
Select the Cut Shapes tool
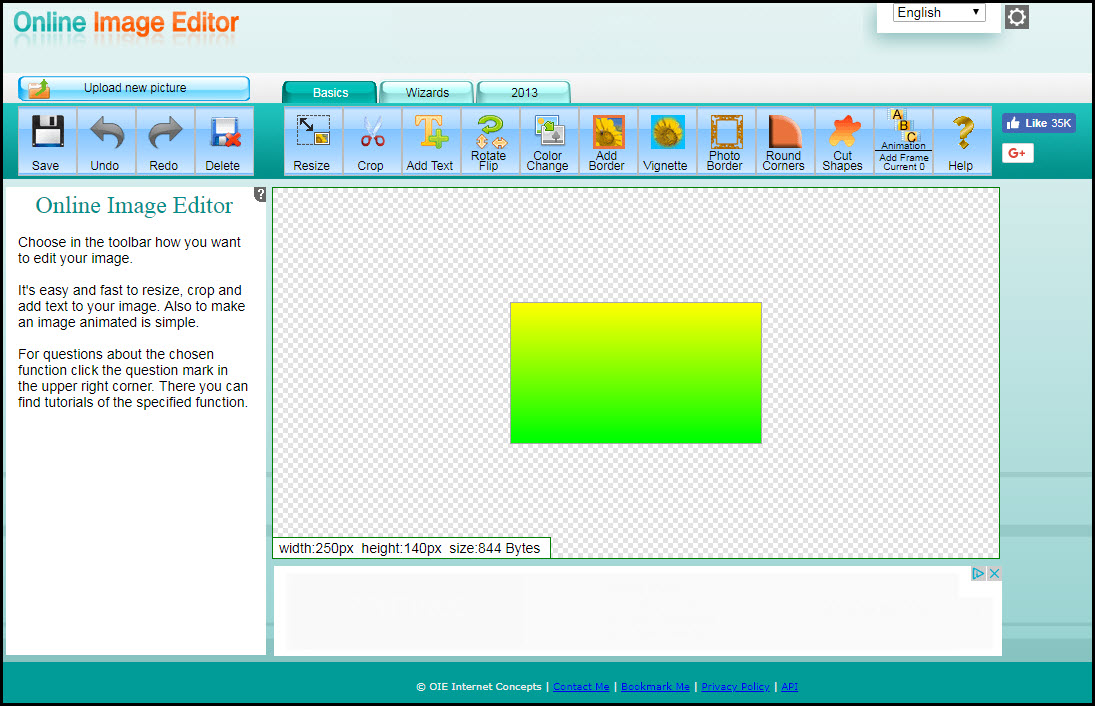point(843,140)
